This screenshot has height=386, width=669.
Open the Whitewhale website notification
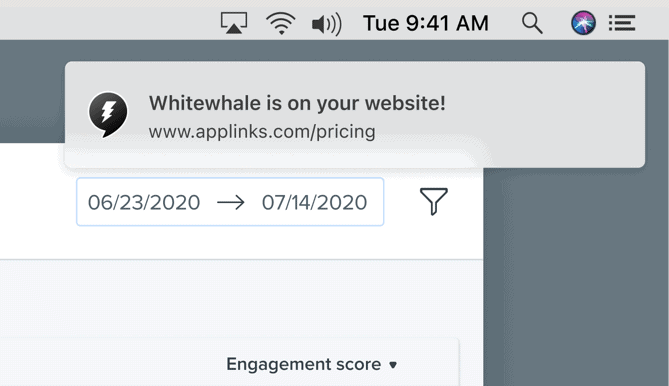tap(355, 114)
